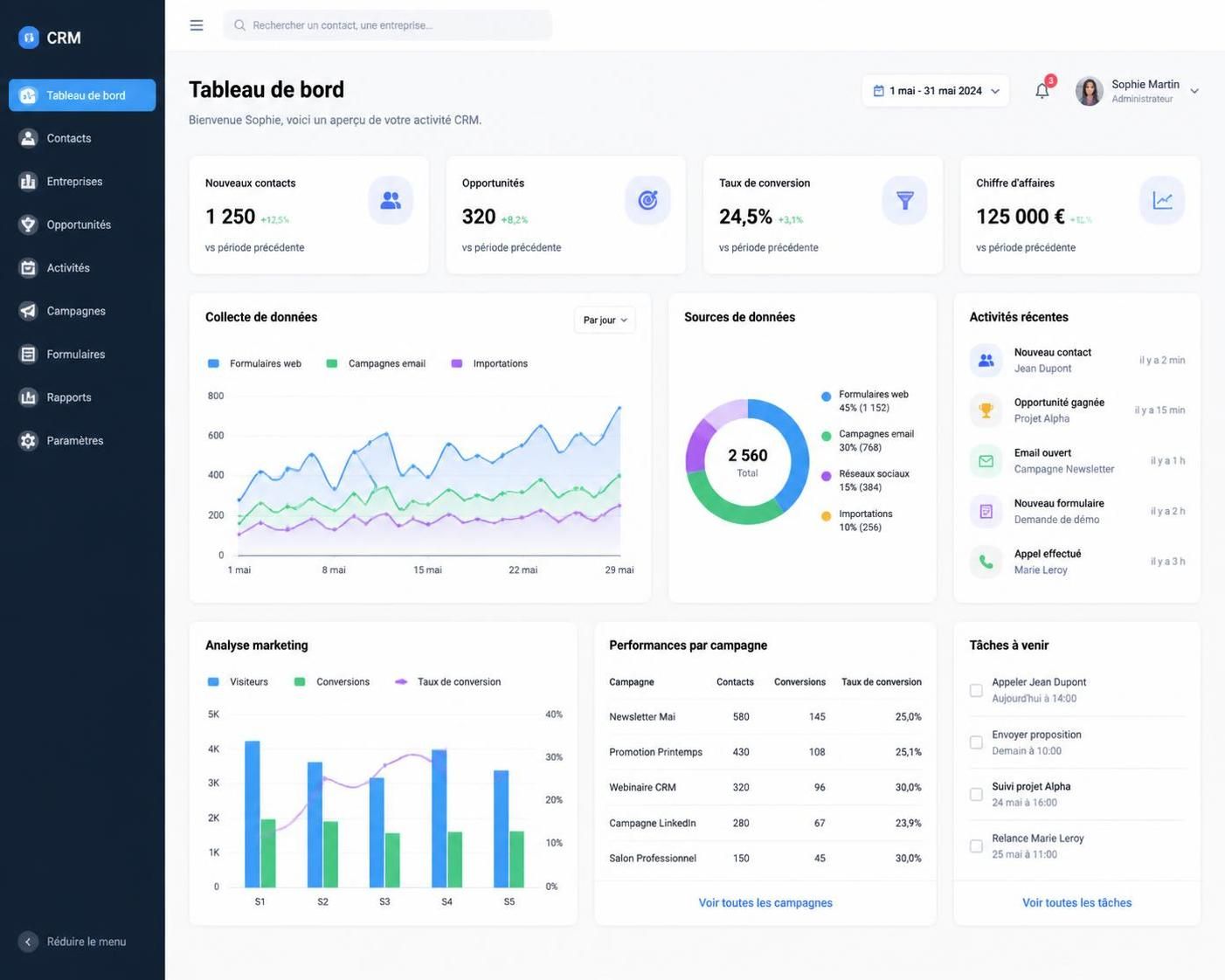Viewport: 1225px width, 980px height.
Task: Click the calendar icon in date range
Action: [878, 91]
